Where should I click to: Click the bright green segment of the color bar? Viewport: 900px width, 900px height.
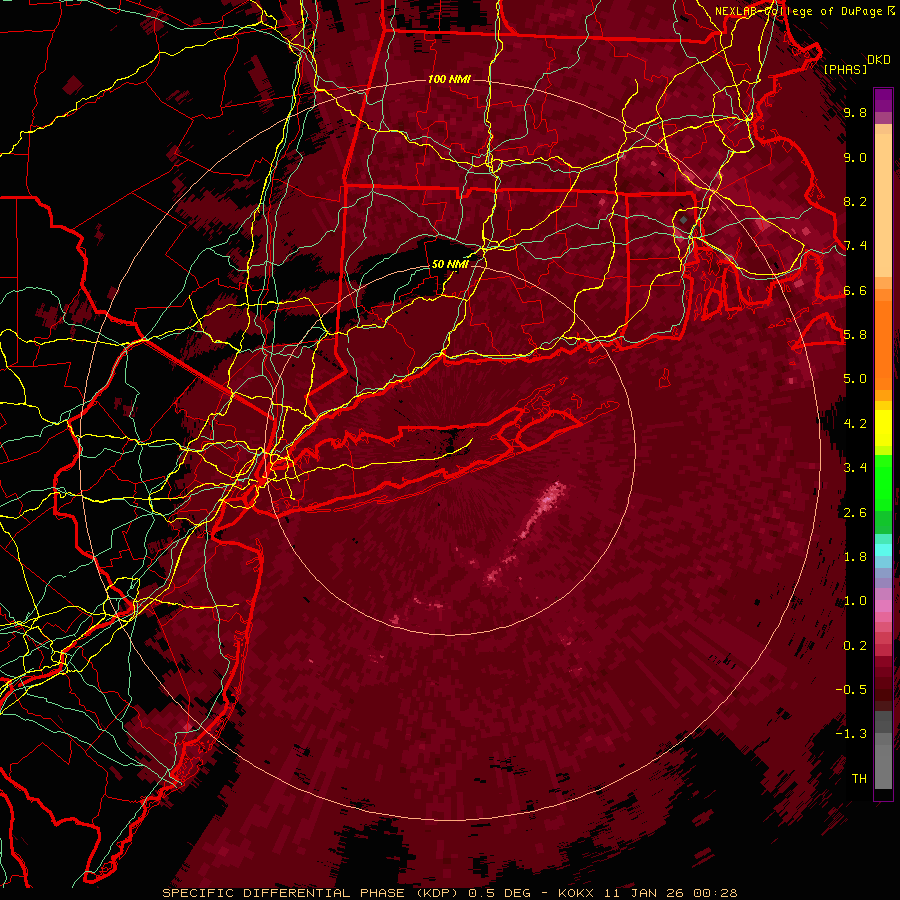[x=883, y=482]
